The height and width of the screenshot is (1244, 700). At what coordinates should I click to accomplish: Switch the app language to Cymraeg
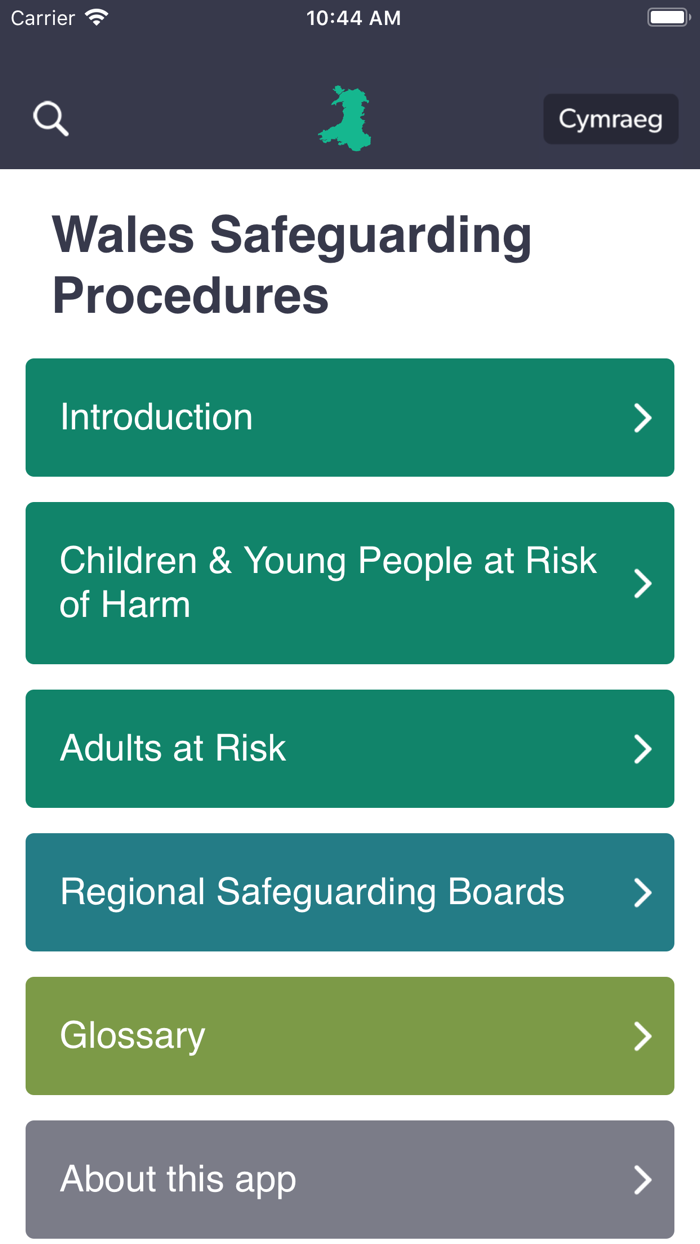pos(610,118)
